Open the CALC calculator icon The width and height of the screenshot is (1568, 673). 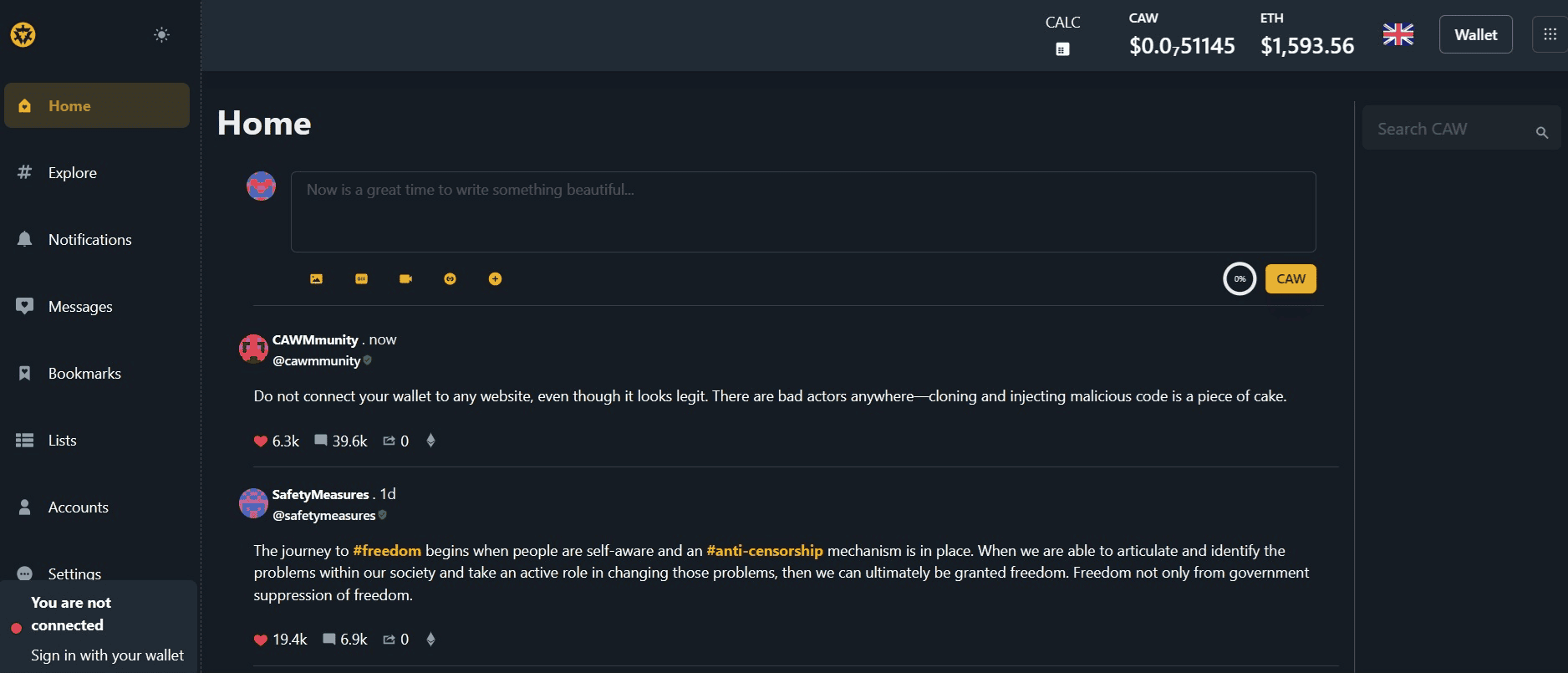coord(1062,49)
